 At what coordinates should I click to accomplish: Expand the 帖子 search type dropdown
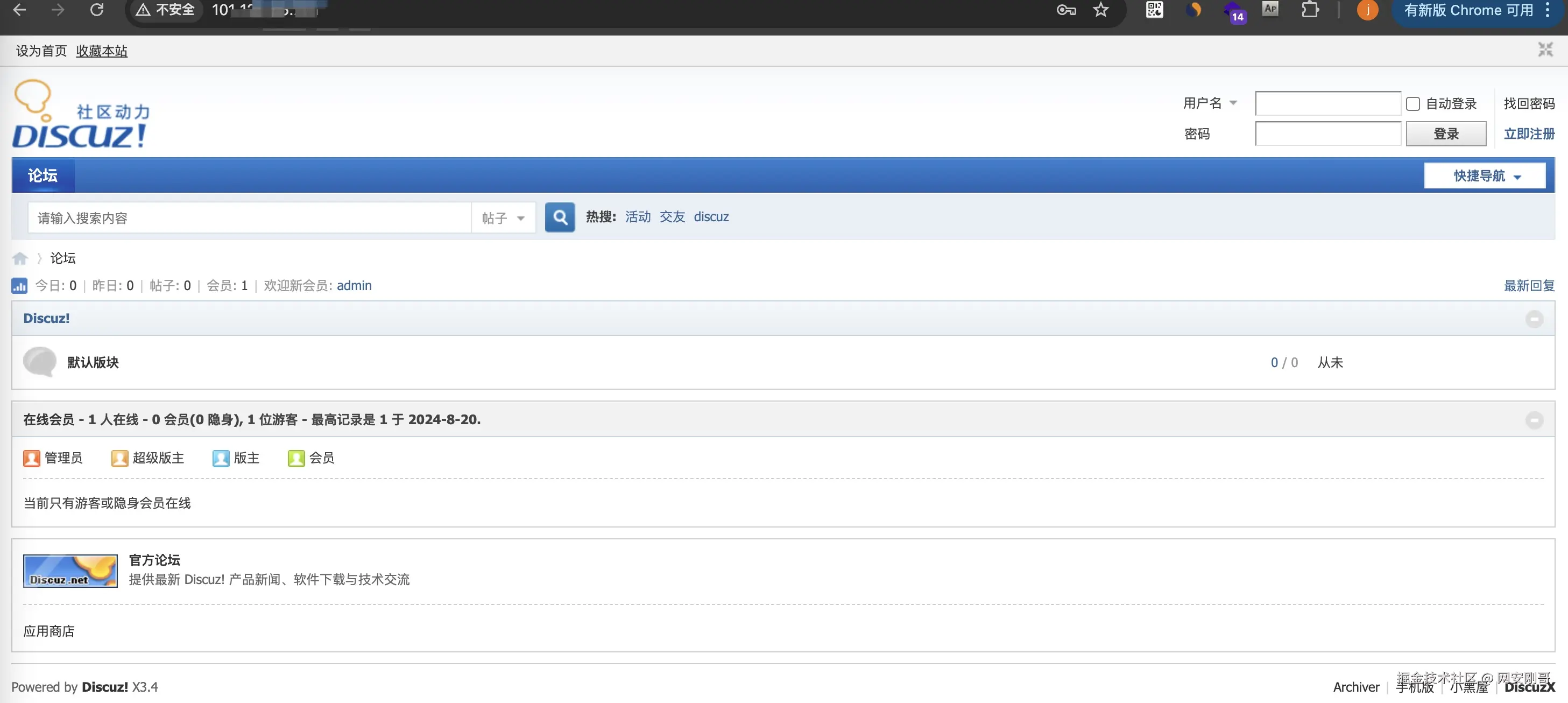(503, 218)
